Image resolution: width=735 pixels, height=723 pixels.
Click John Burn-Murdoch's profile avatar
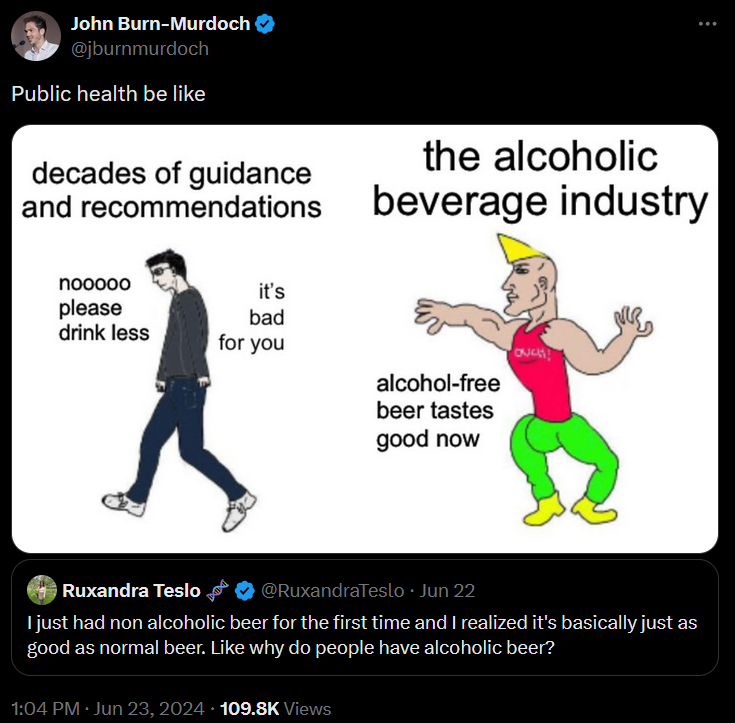[x=35, y=36]
